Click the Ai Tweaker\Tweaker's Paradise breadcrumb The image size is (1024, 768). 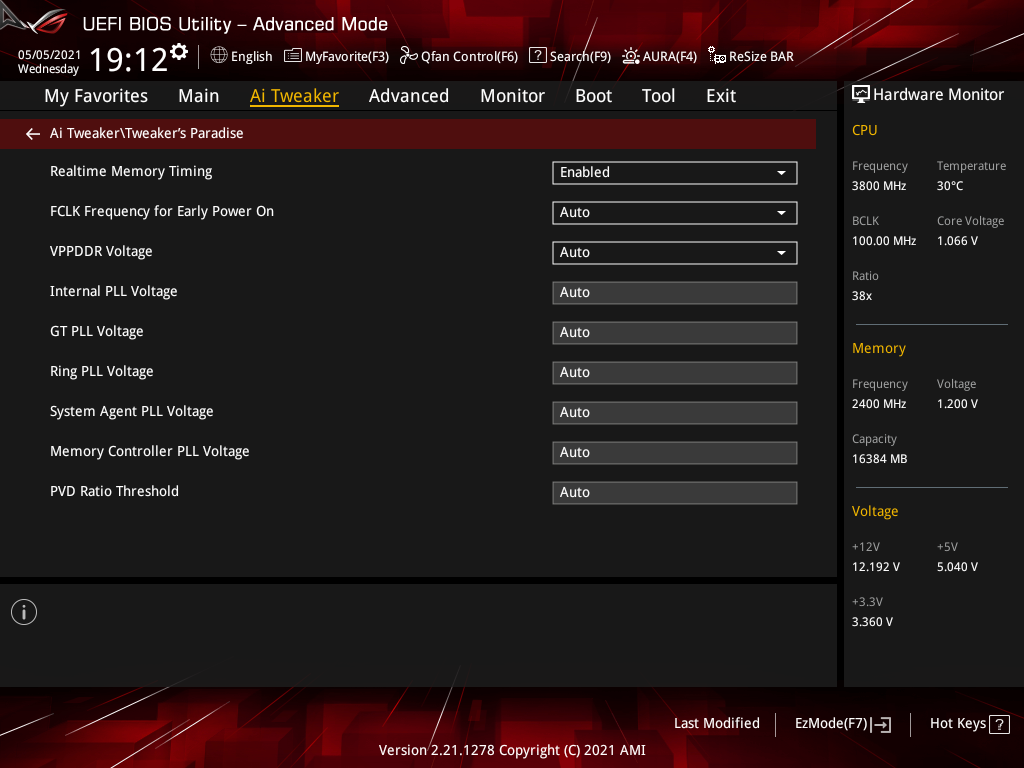point(146,133)
